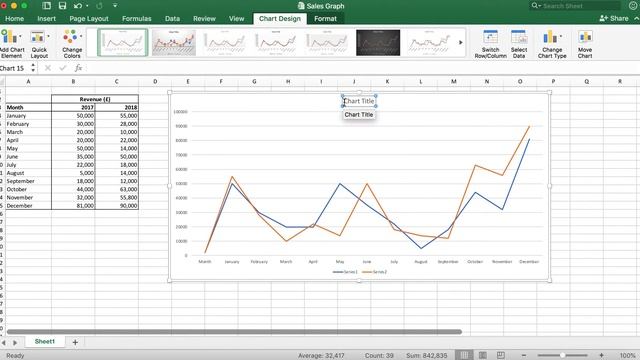Click the Name Box stepper arrows
This screenshot has height=360, width=640.
[33, 69]
